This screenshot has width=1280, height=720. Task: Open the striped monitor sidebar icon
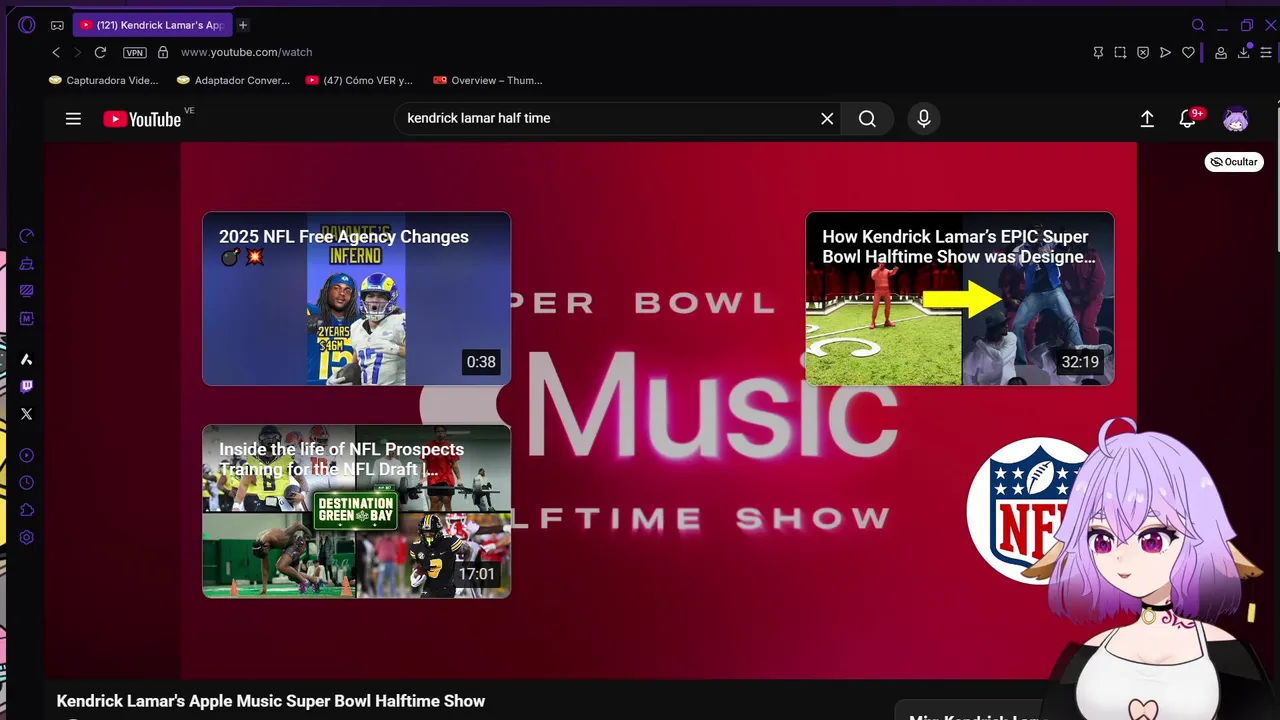click(27, 291)
